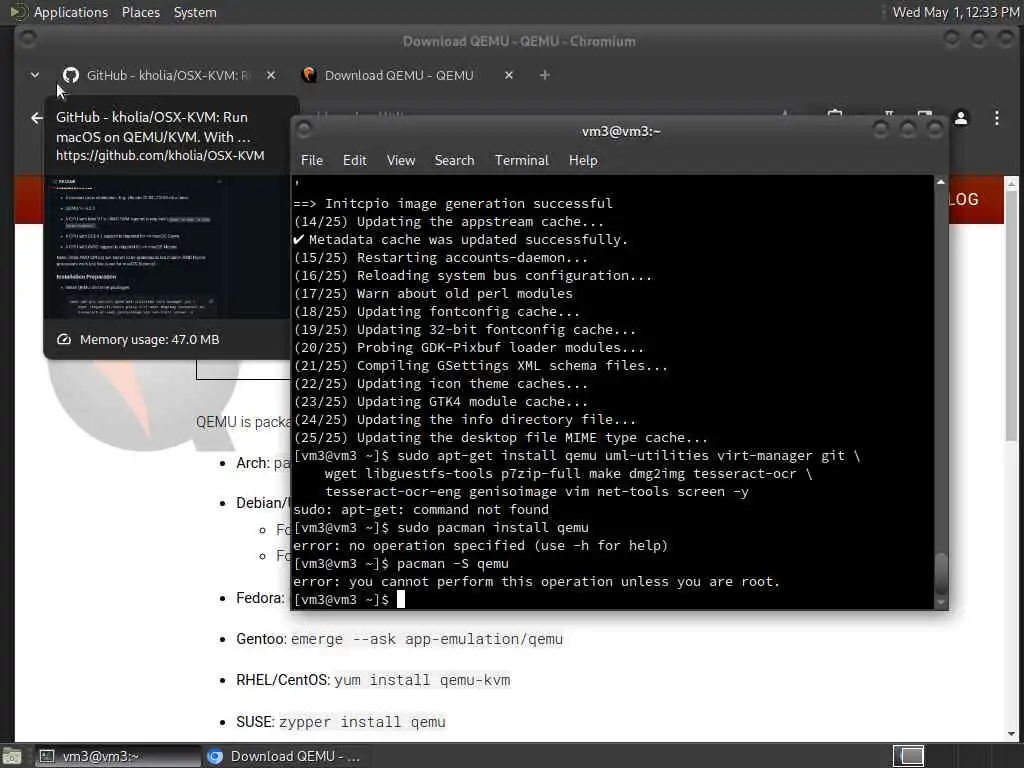The image size is (1024, 768).
Task: Open terminal File menu
Action: pyautogui.click(x=312, y=160)
